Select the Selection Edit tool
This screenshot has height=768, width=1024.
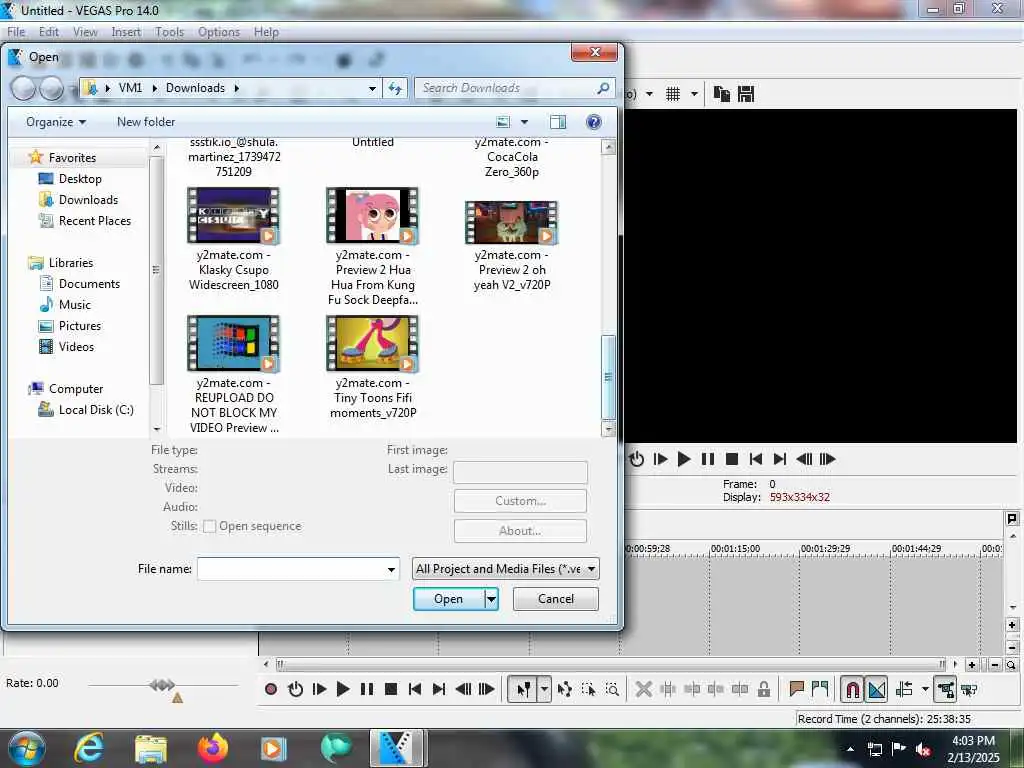point(588,689)
